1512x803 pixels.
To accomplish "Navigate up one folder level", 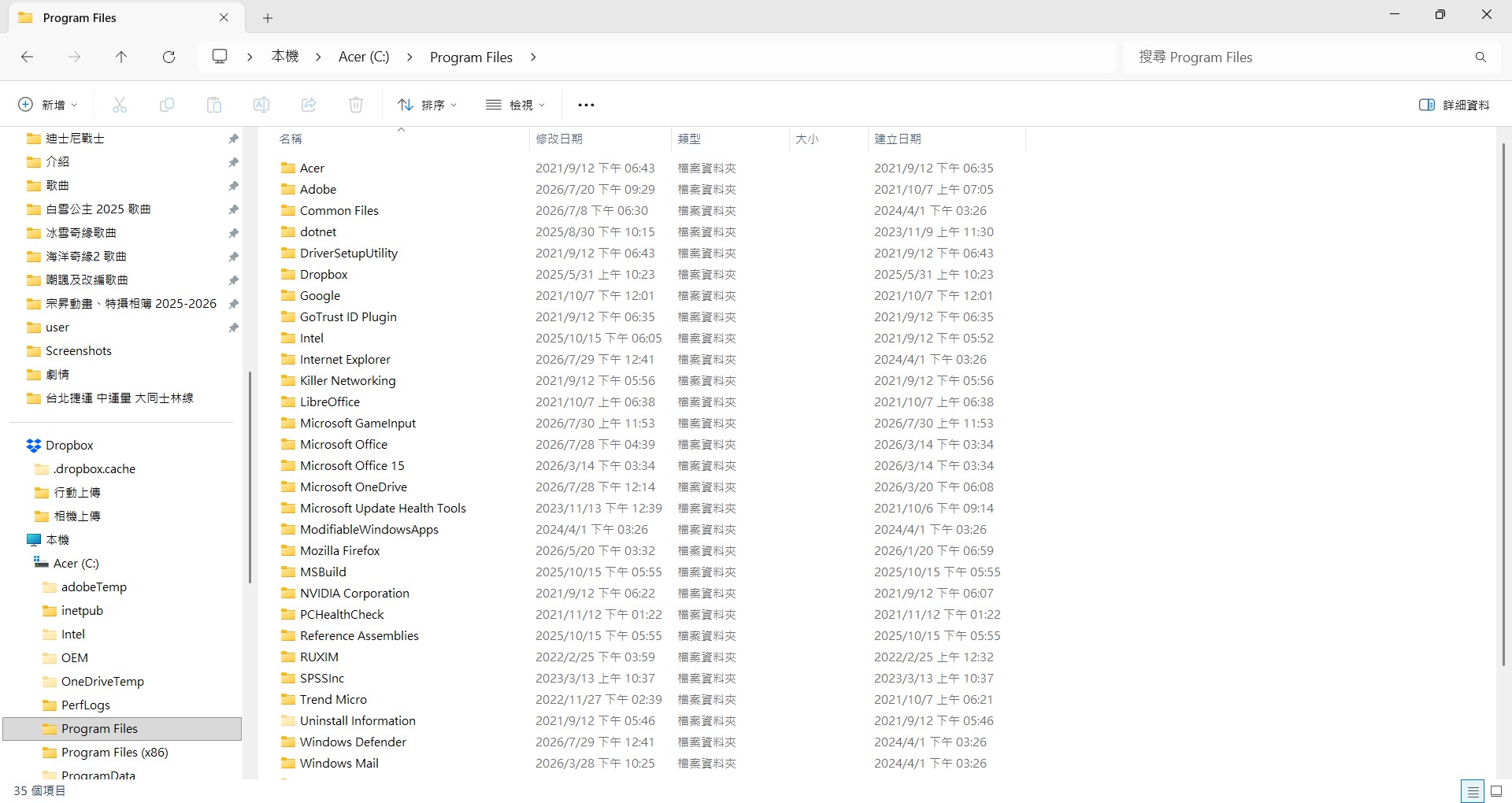I will coord(121,57).
